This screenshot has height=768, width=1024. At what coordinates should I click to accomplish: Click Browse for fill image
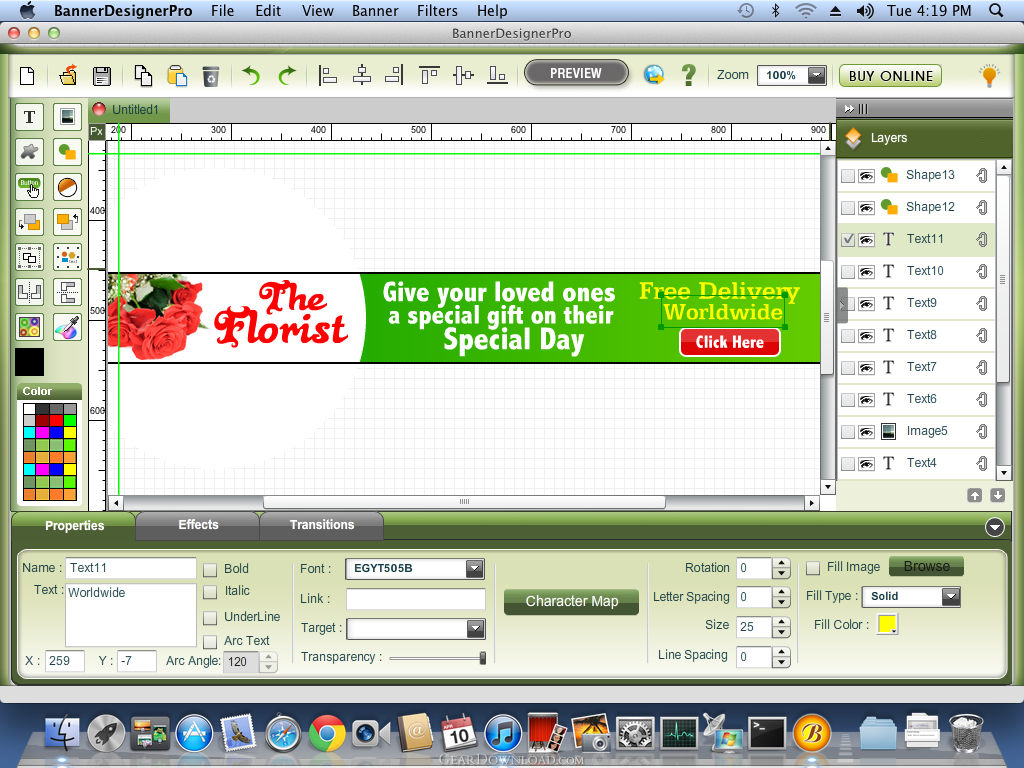(x=926, y=566)
